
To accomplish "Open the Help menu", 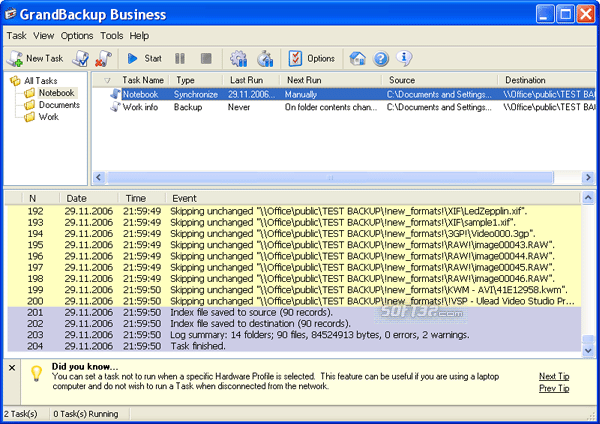I will click(139, 36).
